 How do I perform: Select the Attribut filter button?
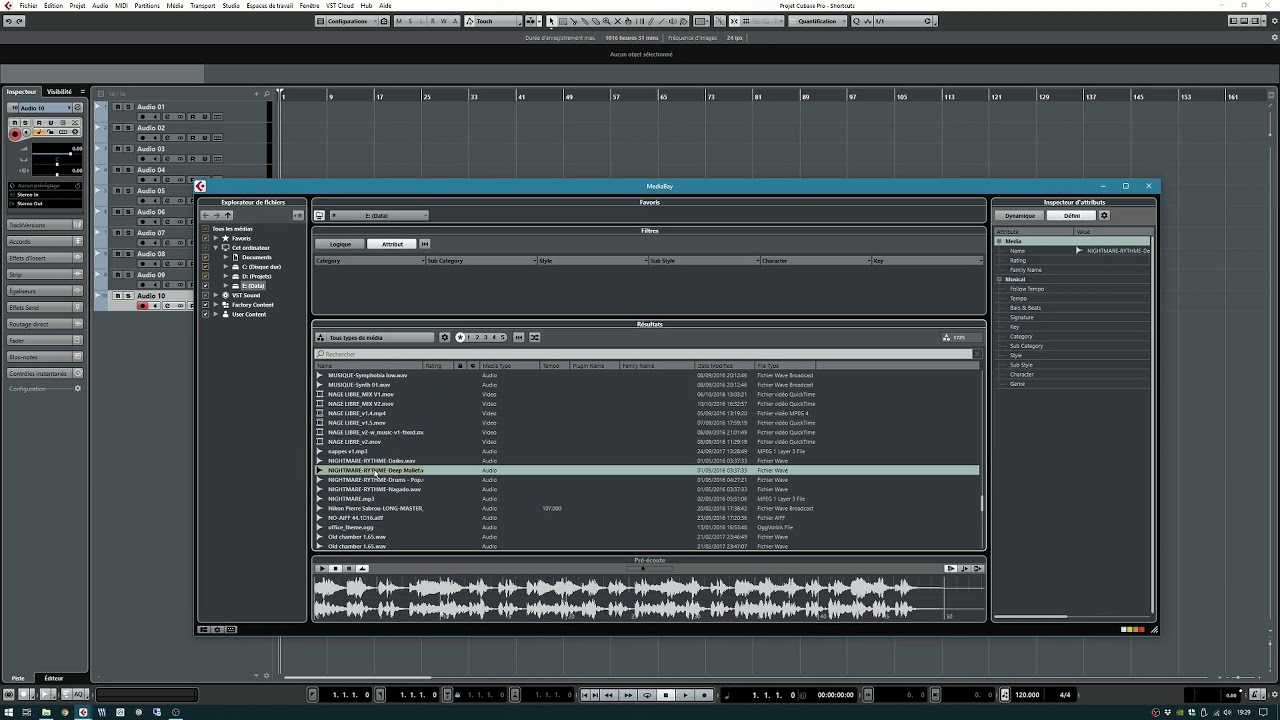click(392, 244)
